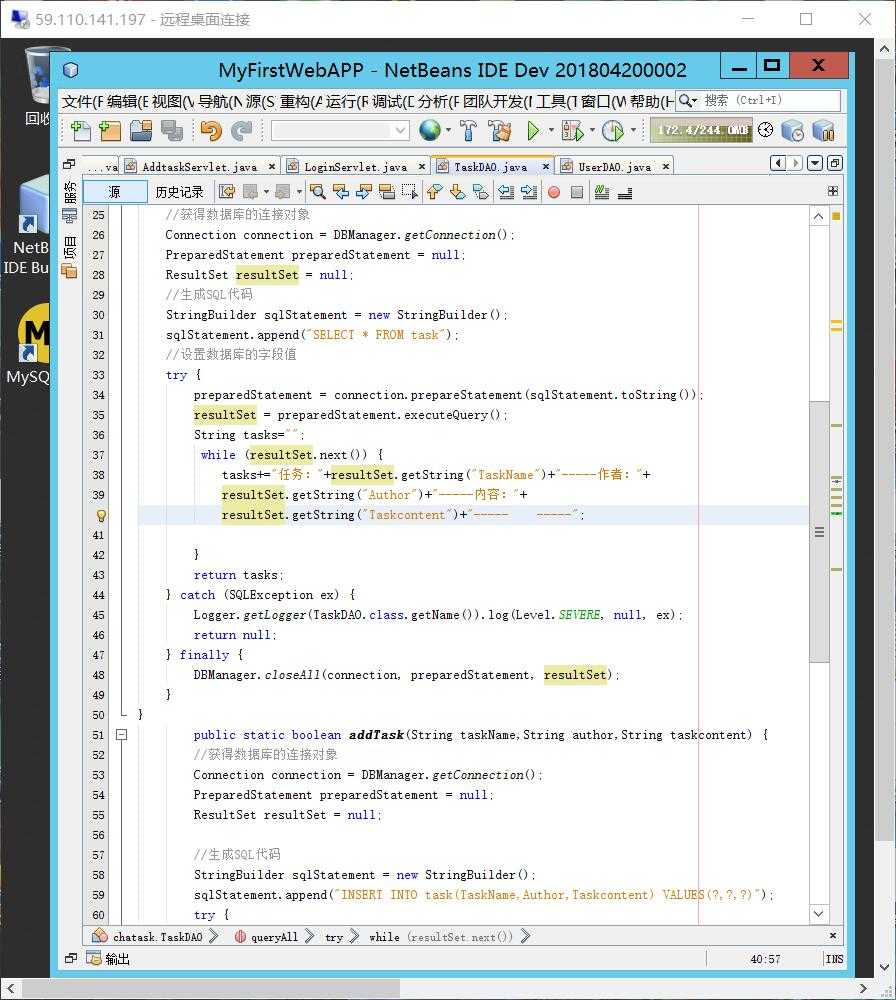The width and height of the screenshot is (896, 1000).
Task: Switch to AddtaskServlet.java tab
Action: 200,166
